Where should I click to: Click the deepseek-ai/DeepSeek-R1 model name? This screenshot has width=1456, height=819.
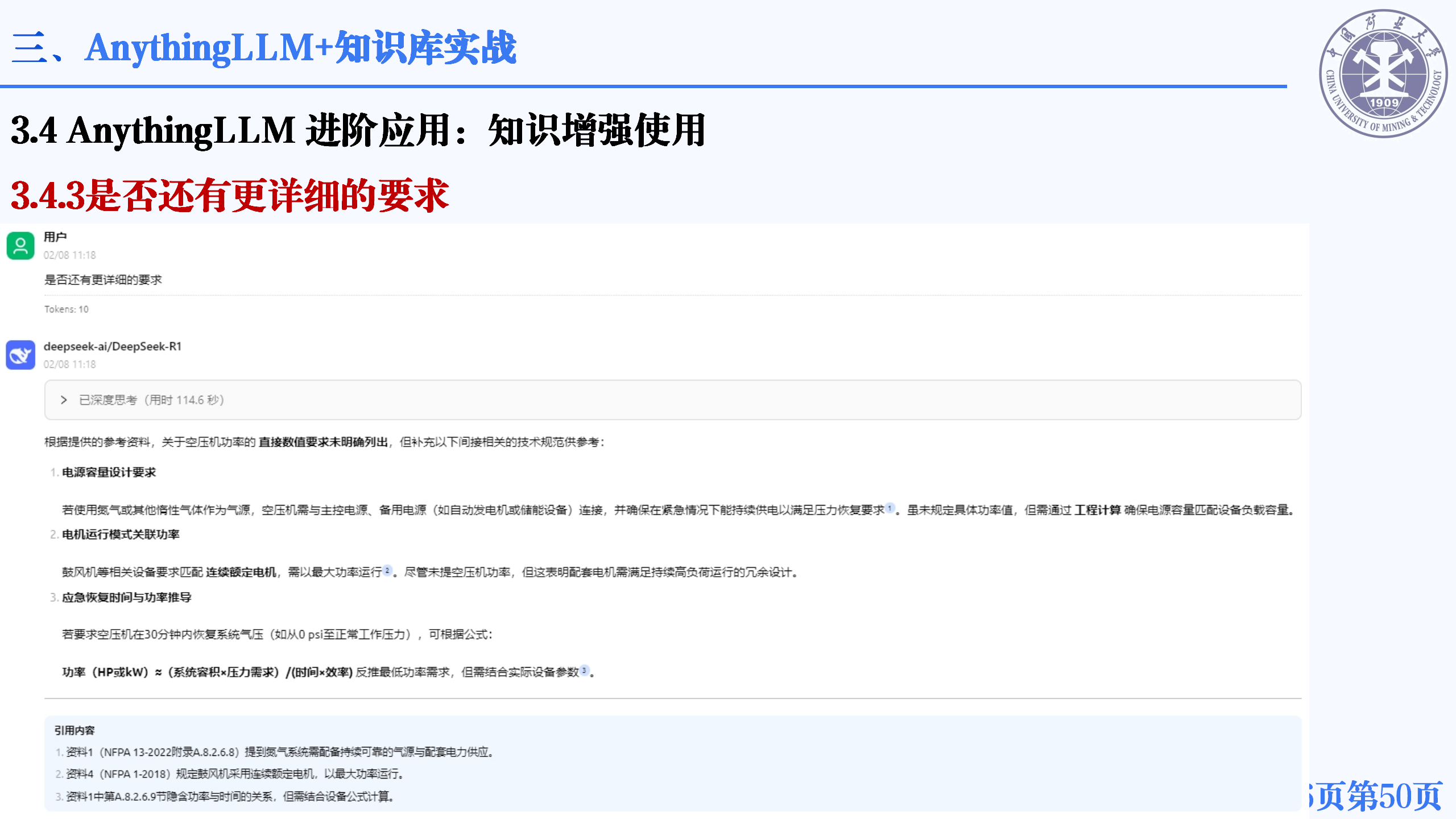[x=113, y=346]
